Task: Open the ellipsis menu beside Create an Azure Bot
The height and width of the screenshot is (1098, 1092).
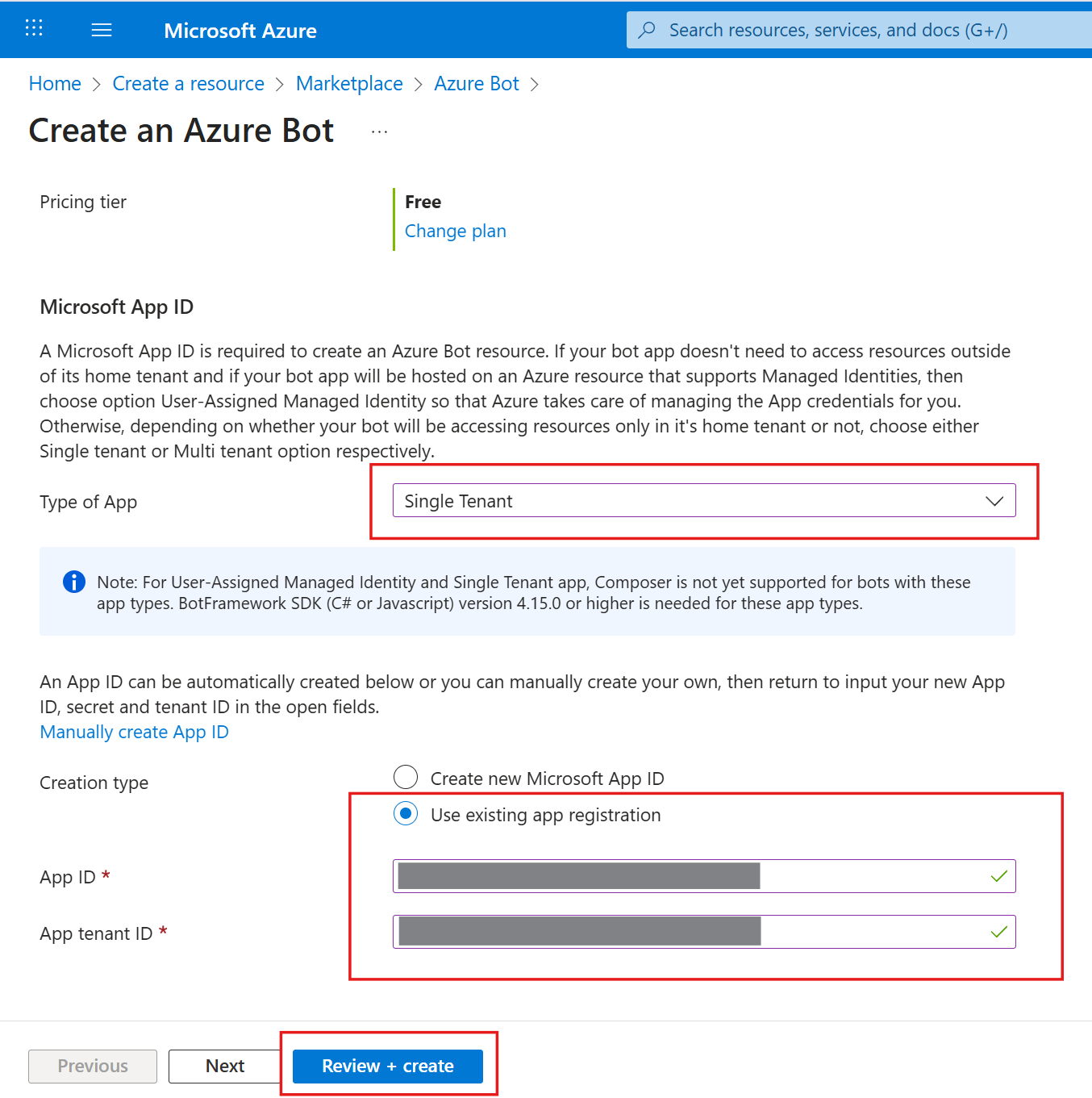Action: point(379,130)
